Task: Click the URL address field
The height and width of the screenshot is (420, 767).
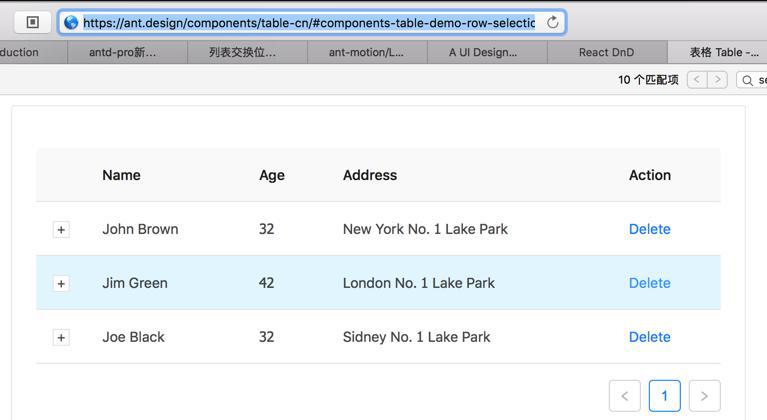Action: pyautogui.click(x=308, y=22)
